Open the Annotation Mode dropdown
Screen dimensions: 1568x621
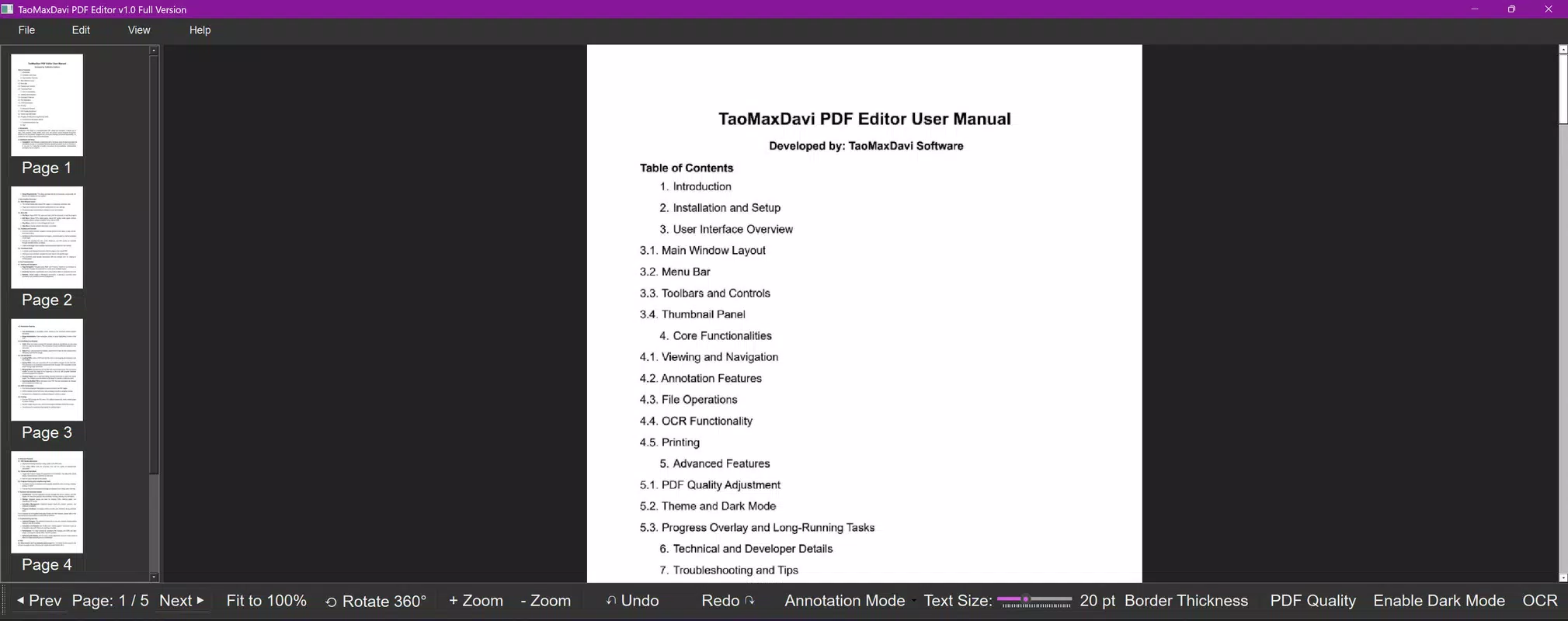coord(850,601)
